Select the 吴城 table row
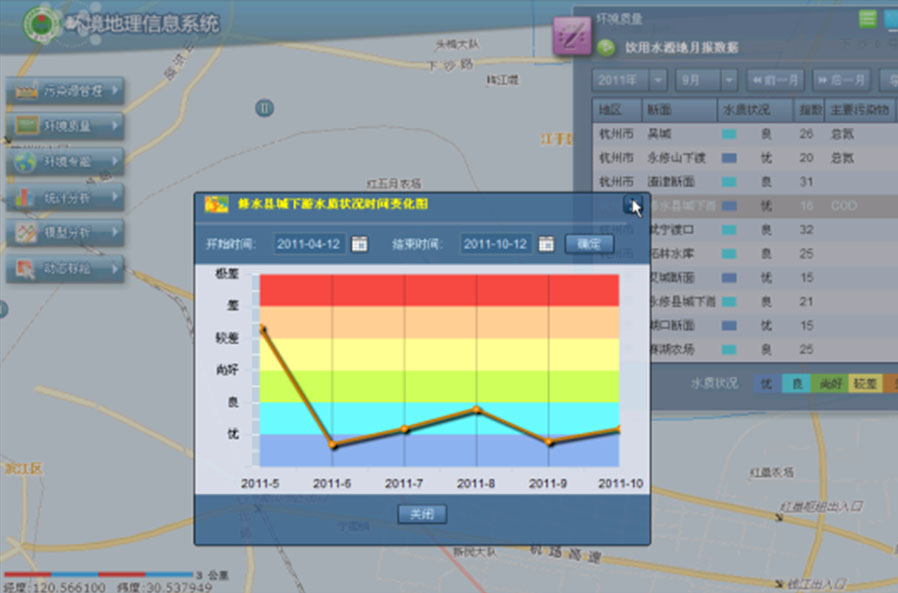 click(x=745, y=134)
